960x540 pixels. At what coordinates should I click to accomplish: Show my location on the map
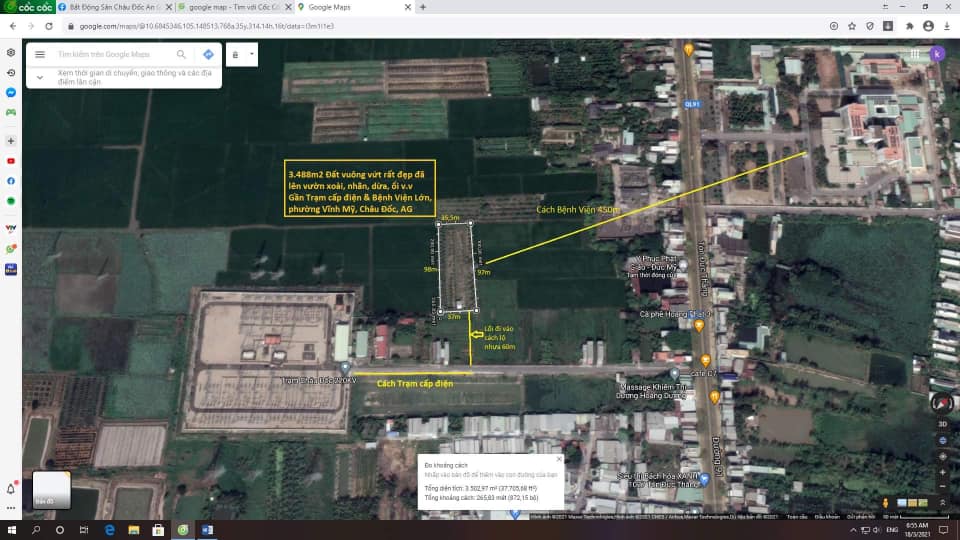pyautogui.click(x=942, y=457)
